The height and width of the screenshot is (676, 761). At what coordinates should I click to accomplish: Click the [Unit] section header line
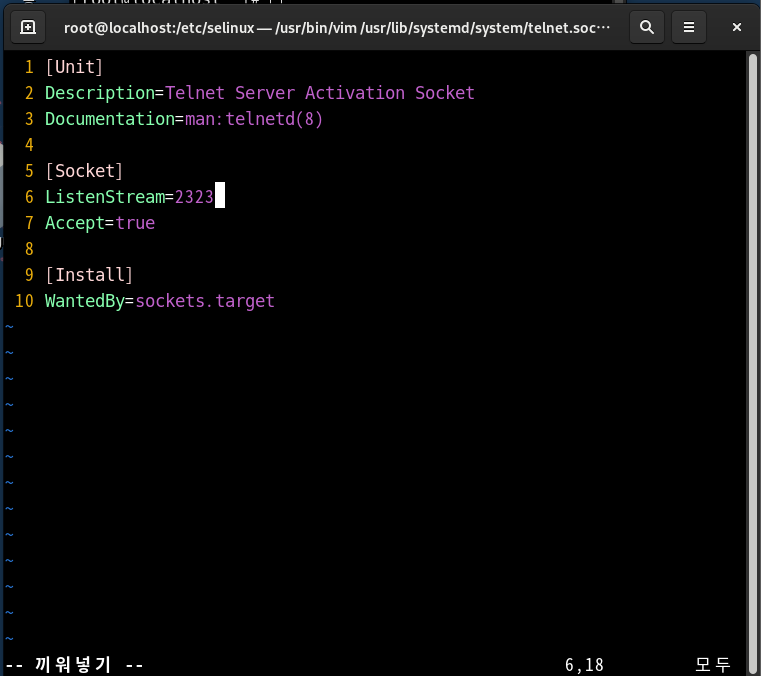pyautogui.click(x=74, y=67)
